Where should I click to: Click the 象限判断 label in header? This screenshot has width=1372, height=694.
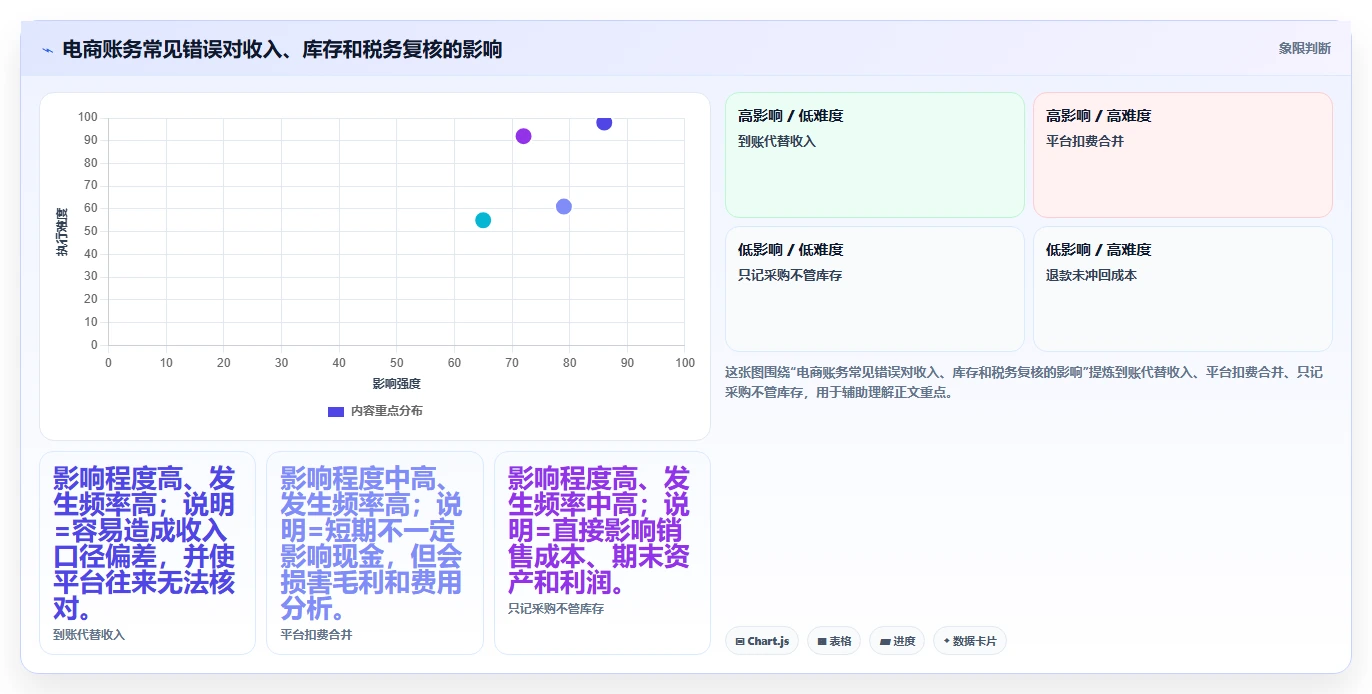(x=1304, y=48)
